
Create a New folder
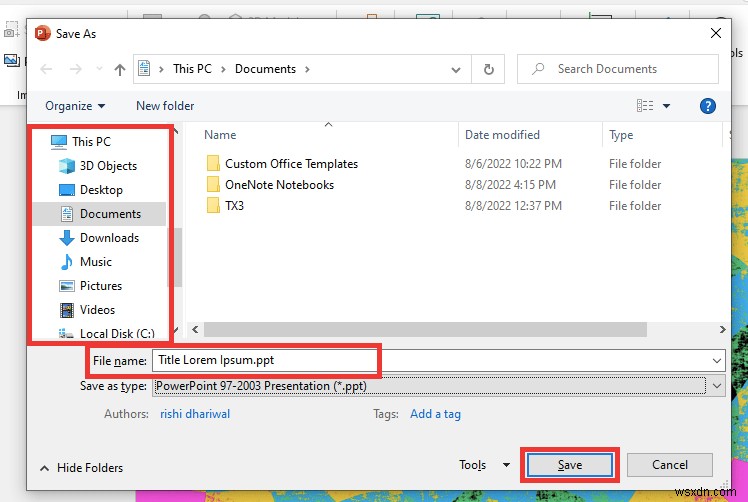pyautogui.click(x=165, y=105)
